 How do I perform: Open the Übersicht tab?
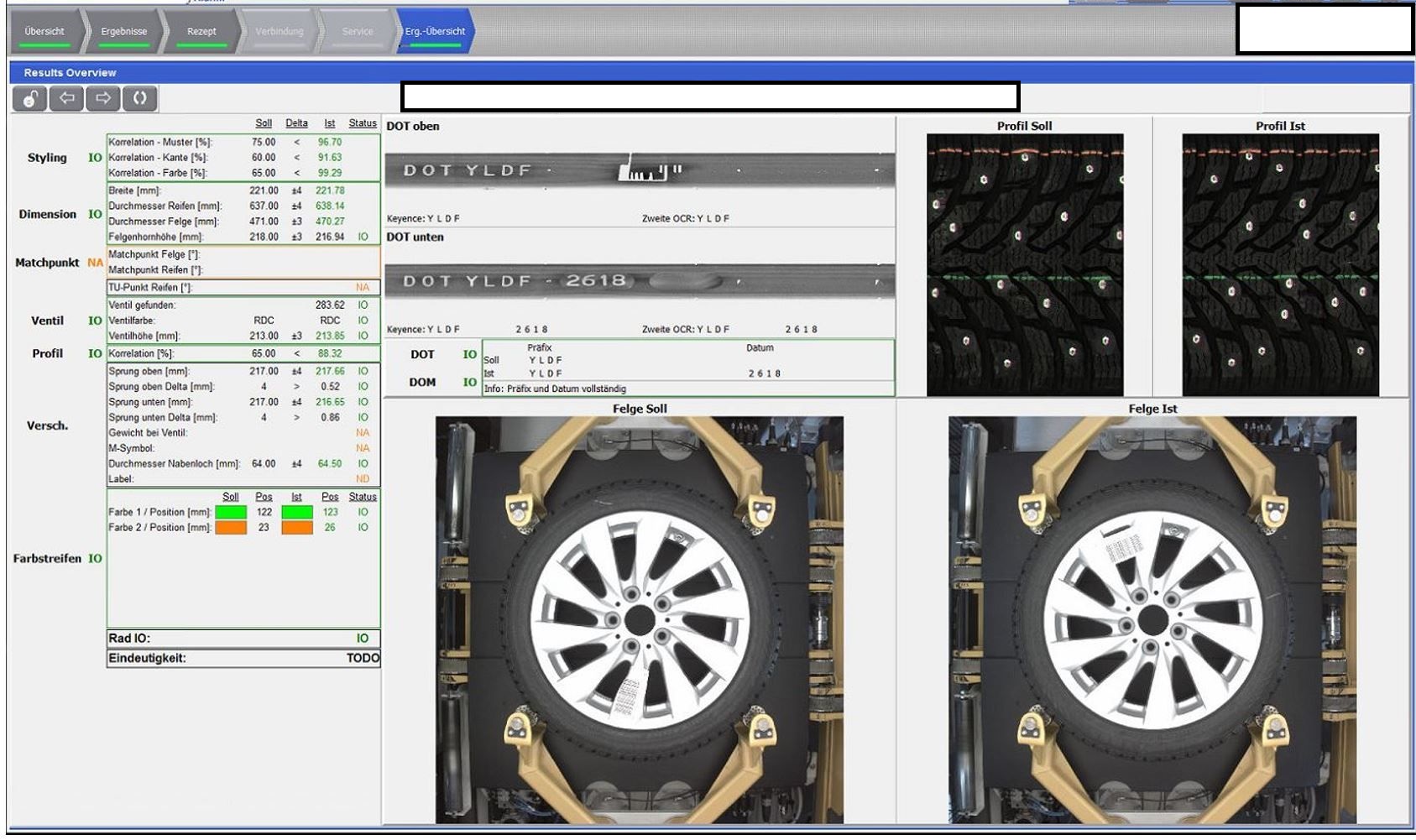click(45, 32)
